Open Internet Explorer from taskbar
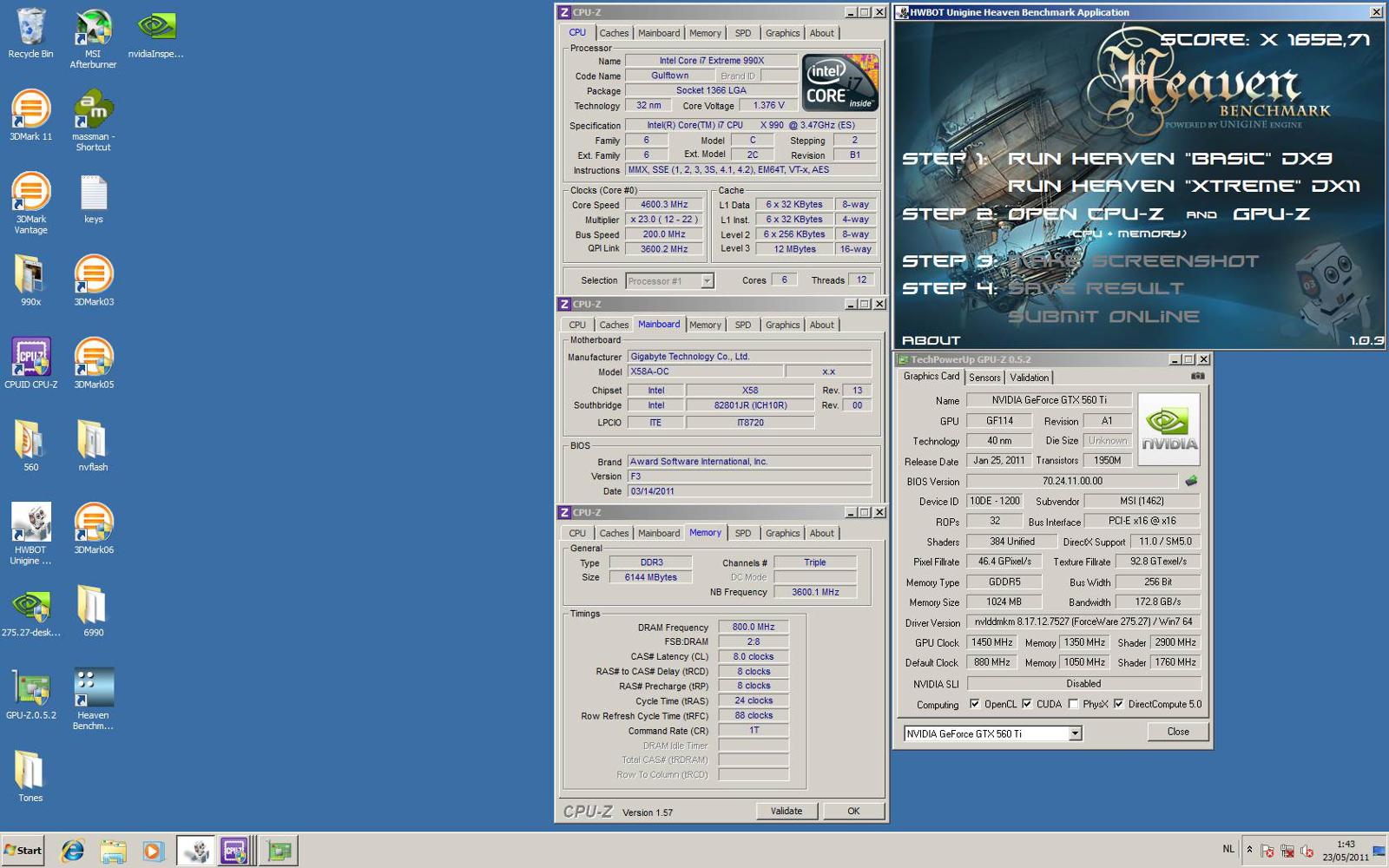Screen dimensions: 1389x868 [x=72, y=851]
